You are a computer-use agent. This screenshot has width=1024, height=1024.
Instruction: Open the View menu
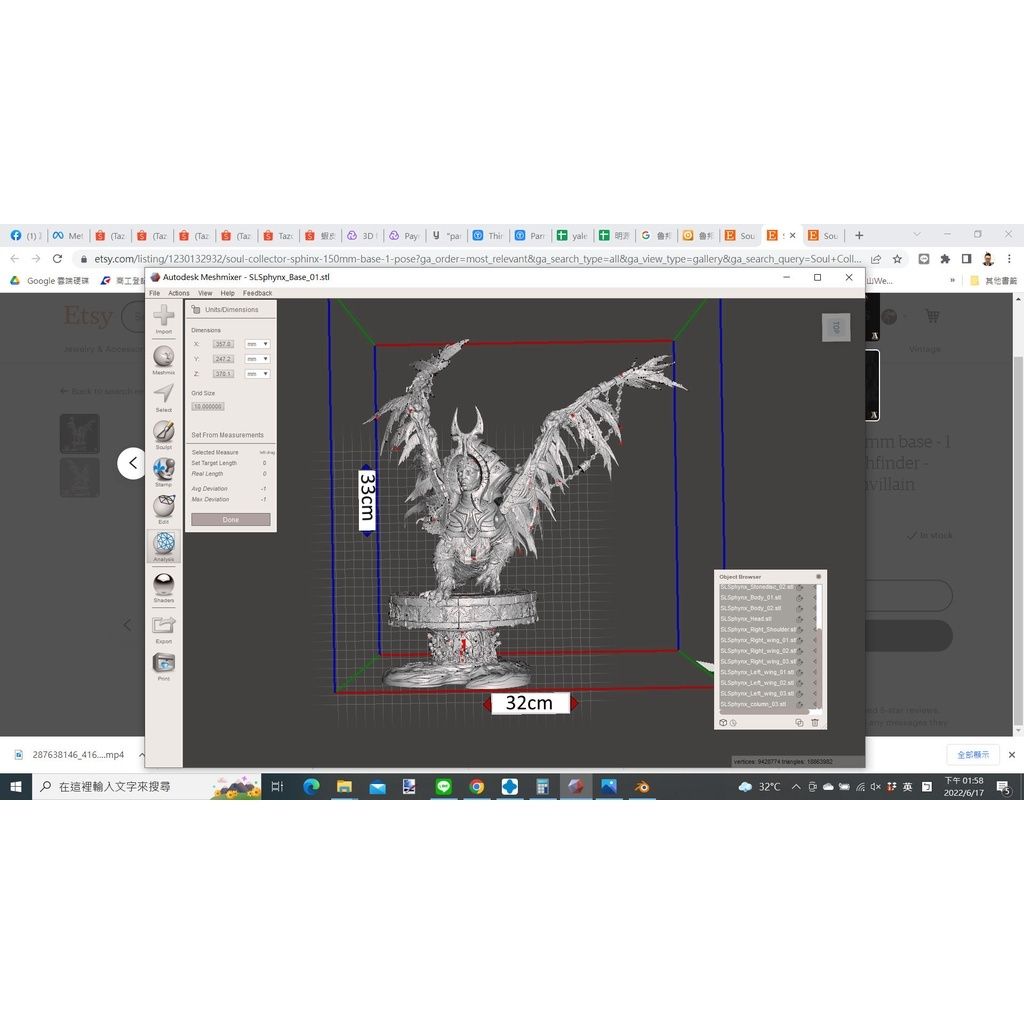coord(205,293)
